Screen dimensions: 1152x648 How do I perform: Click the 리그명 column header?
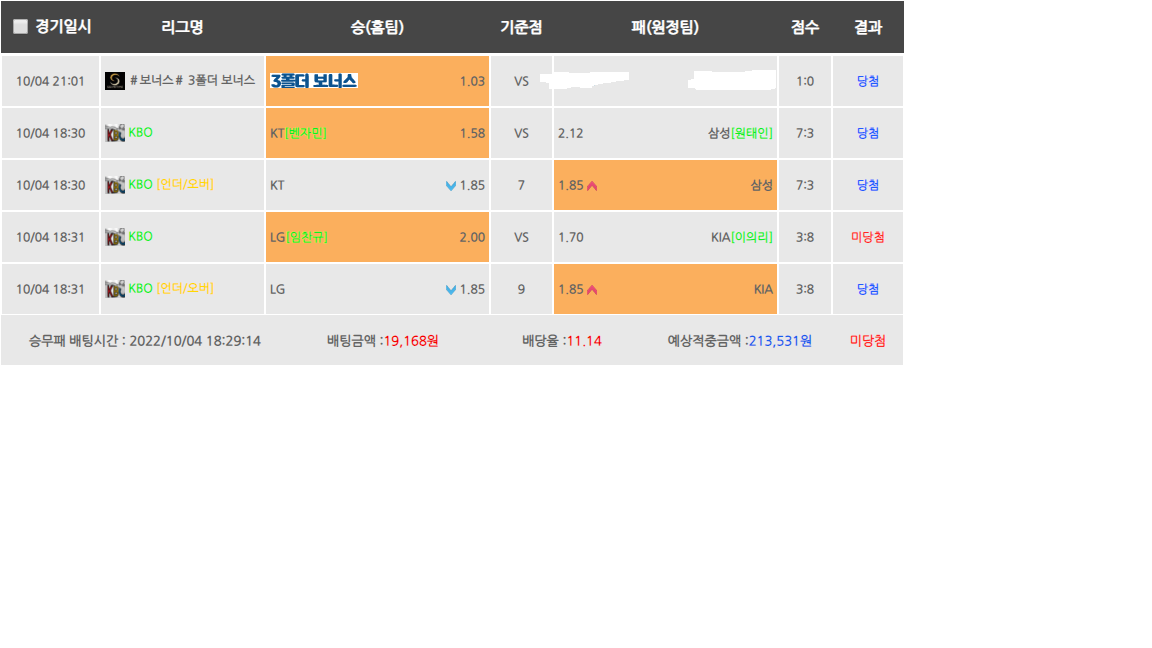pyautogui.click(x=182, y=27)
